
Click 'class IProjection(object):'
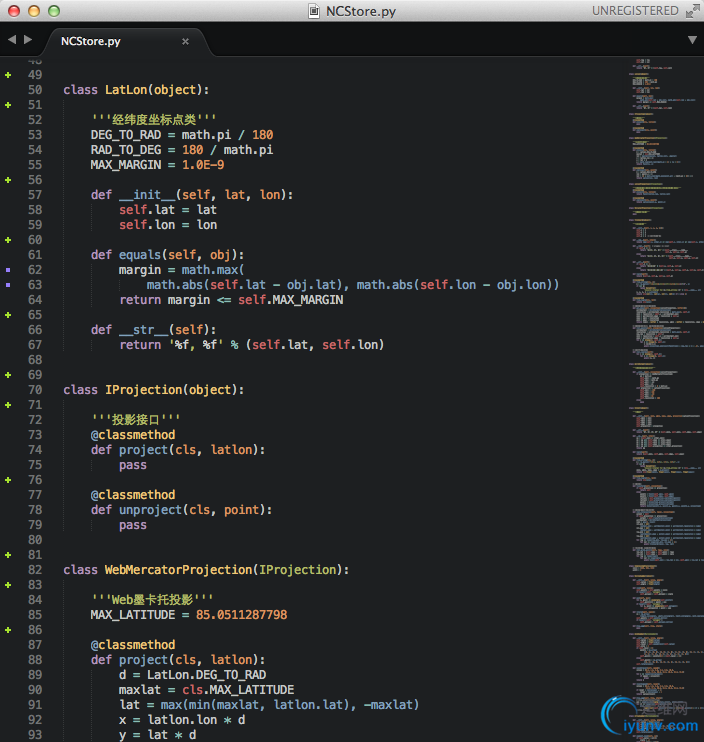(x=154, y=390)
